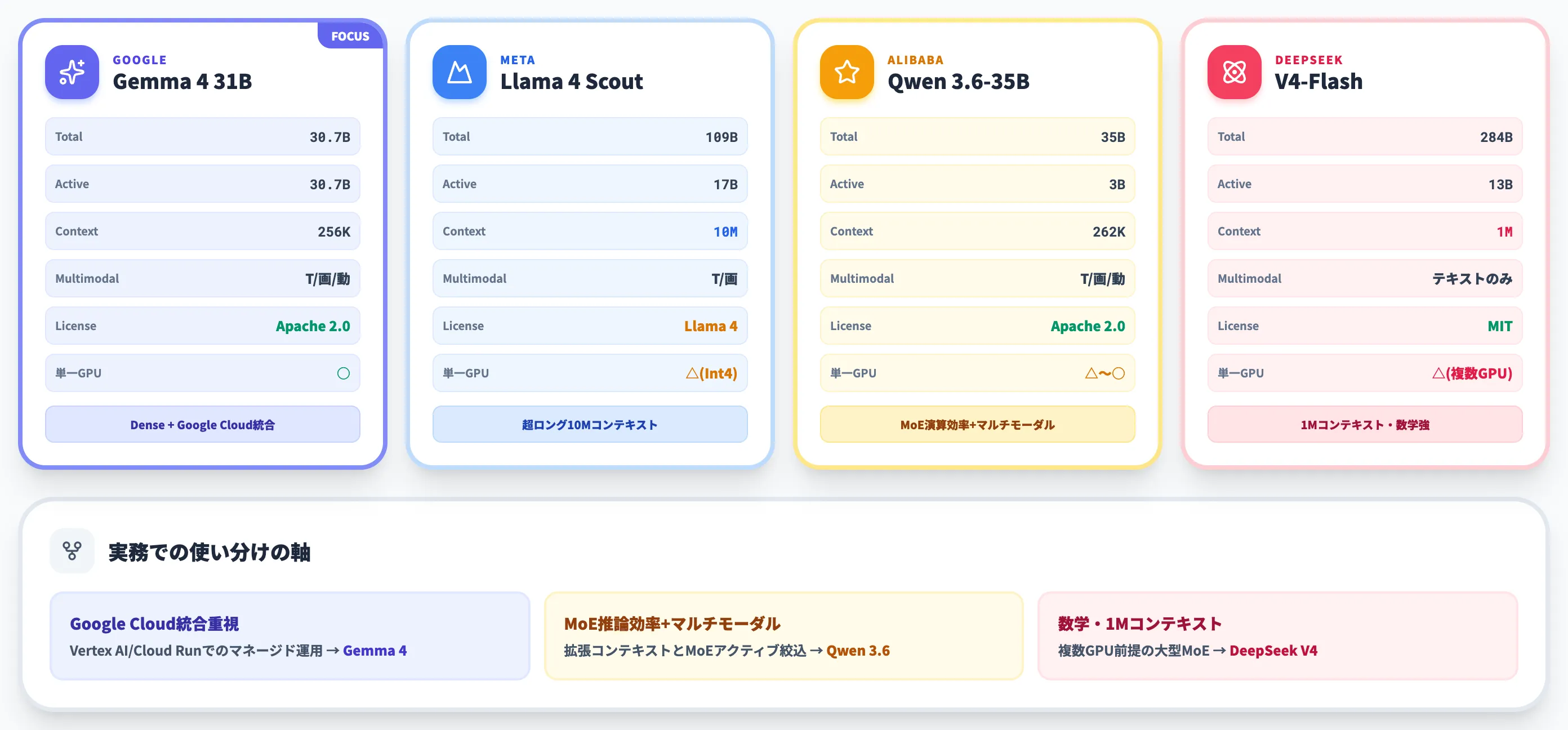Click Gemma's Total value 30.7B
Image resolution: width=1568 pixels, height=730 pixels.
(x=330, y=137)
